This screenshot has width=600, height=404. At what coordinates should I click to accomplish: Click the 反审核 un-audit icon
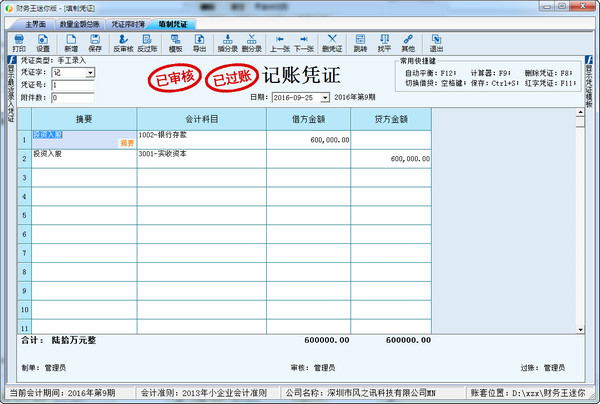point(122,42)
